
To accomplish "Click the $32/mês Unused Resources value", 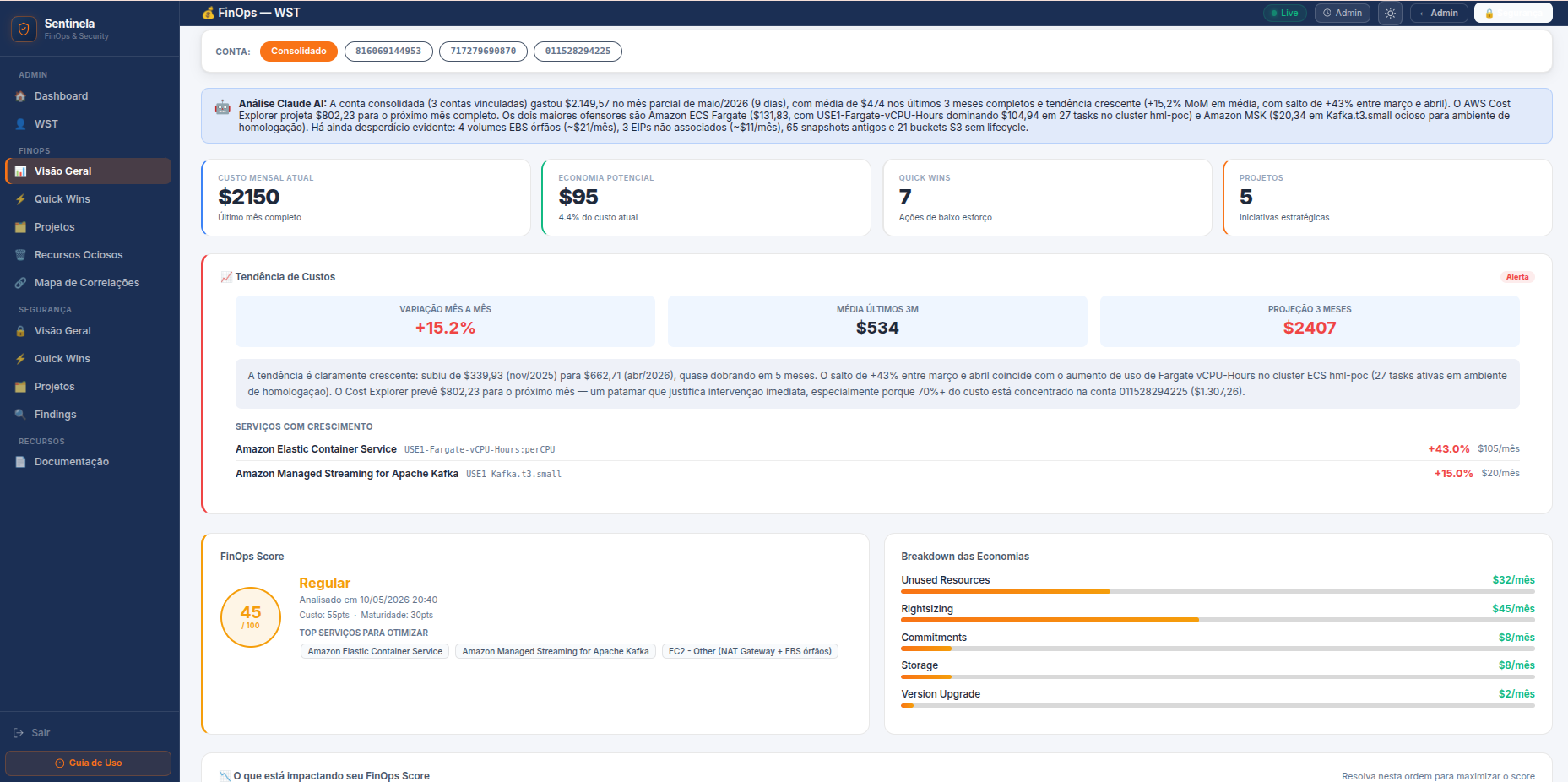I will pyautogui.click(x=1513, y=580).
